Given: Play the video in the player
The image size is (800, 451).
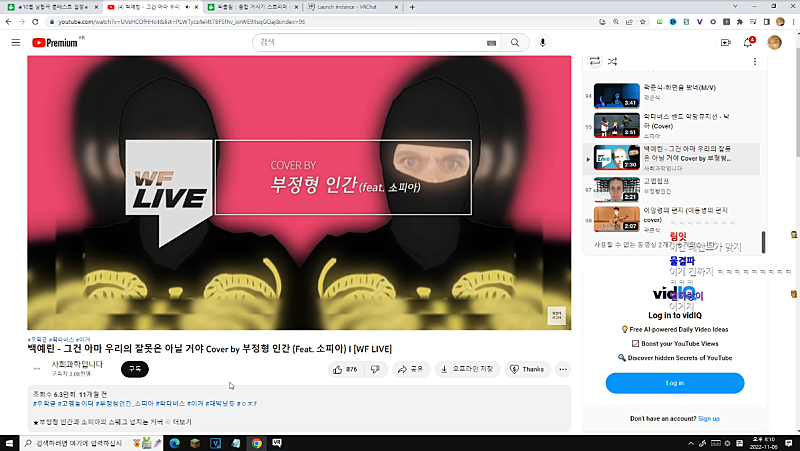Looking at the screenshot, I should coord(299,192).
